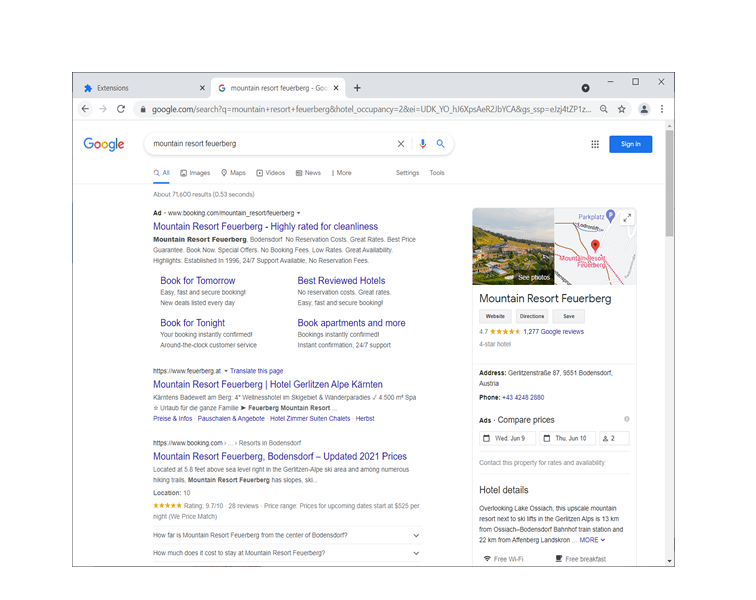Reload the page with the refresh icon
Viewport: 756px width, 600px height.
(x=121, y=109)
